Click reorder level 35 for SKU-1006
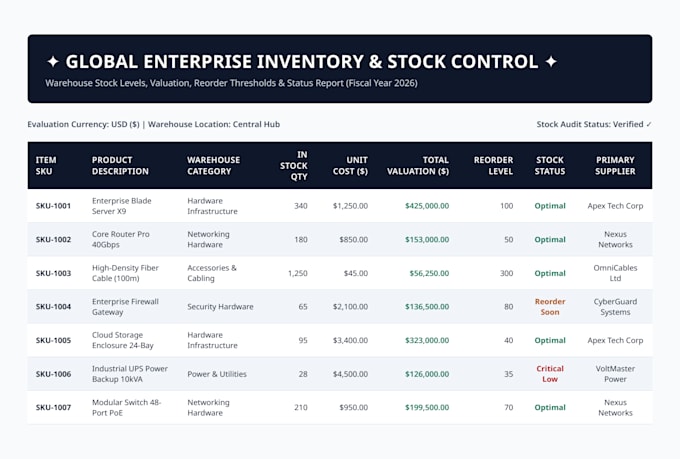This screenshot has height=459, width=680. tap(508, 374)
